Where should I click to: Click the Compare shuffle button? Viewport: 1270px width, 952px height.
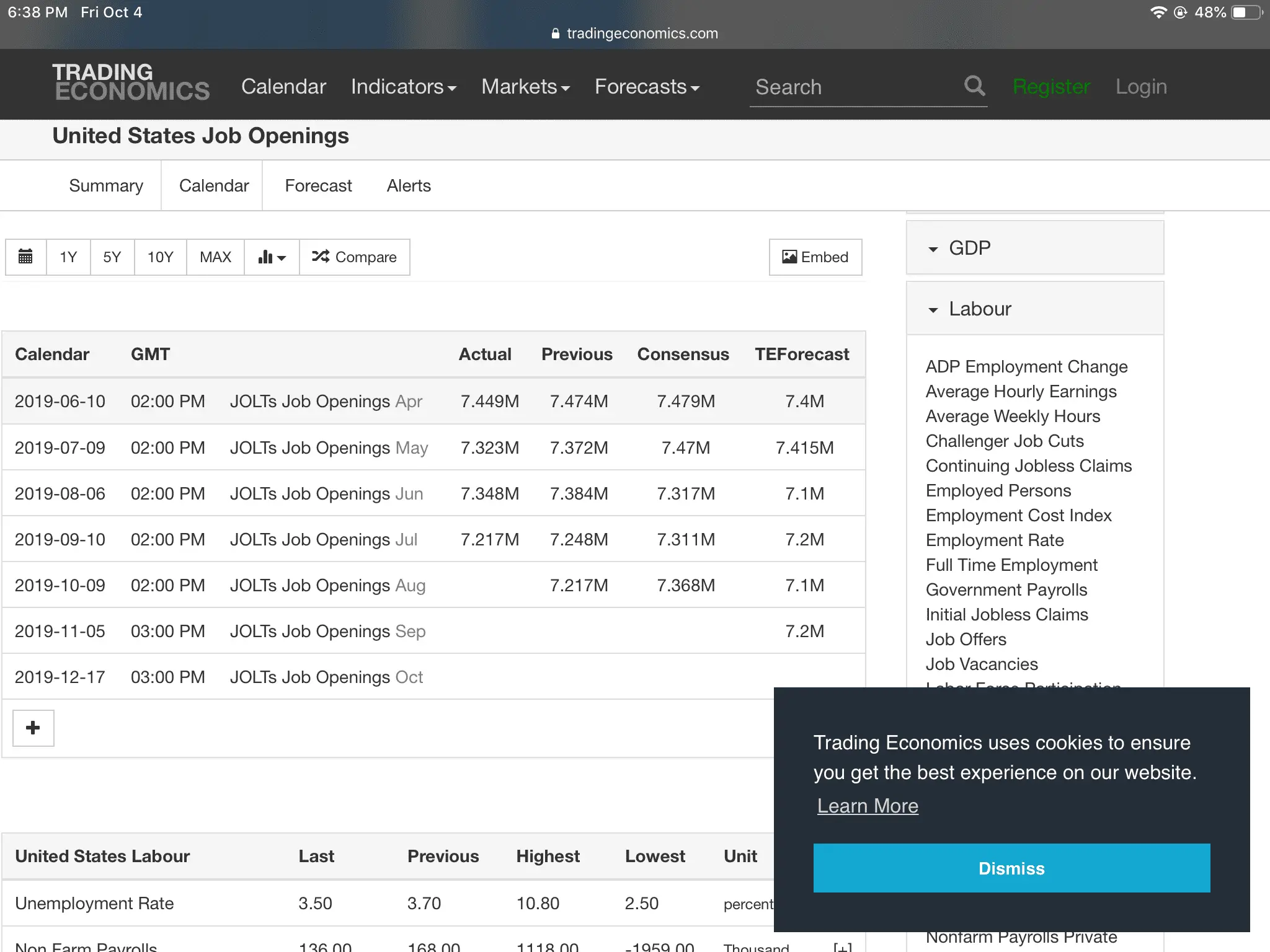354,257
